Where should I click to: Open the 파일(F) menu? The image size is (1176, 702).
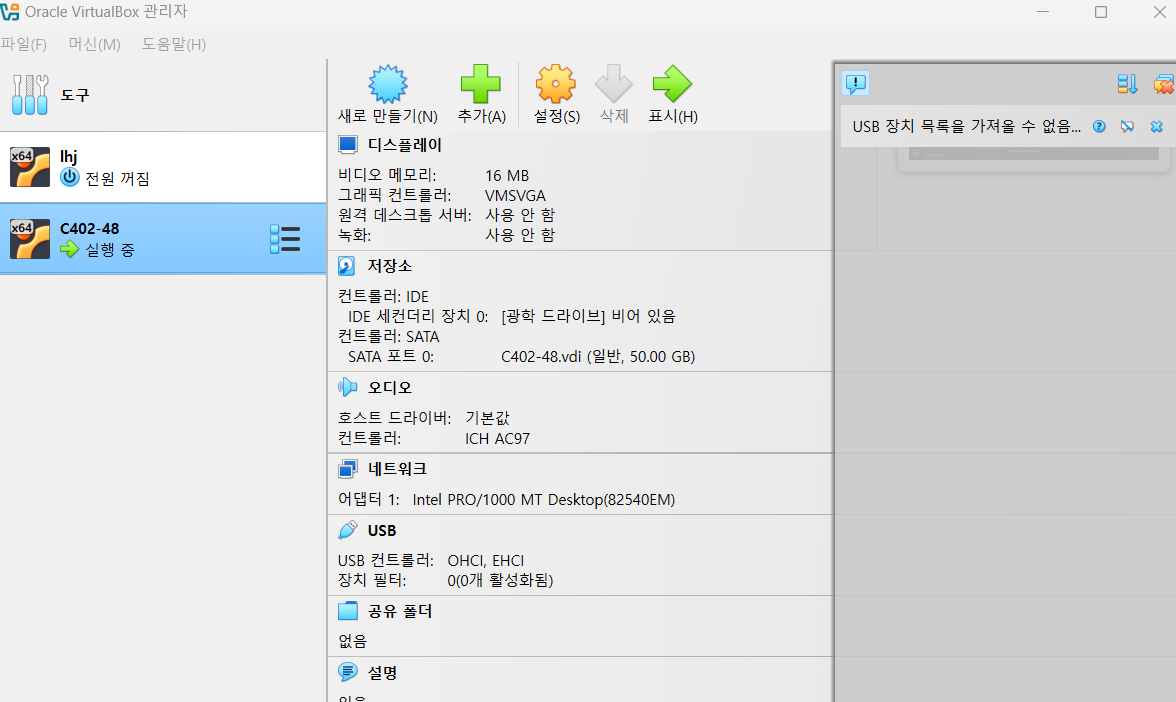point(23,44)
